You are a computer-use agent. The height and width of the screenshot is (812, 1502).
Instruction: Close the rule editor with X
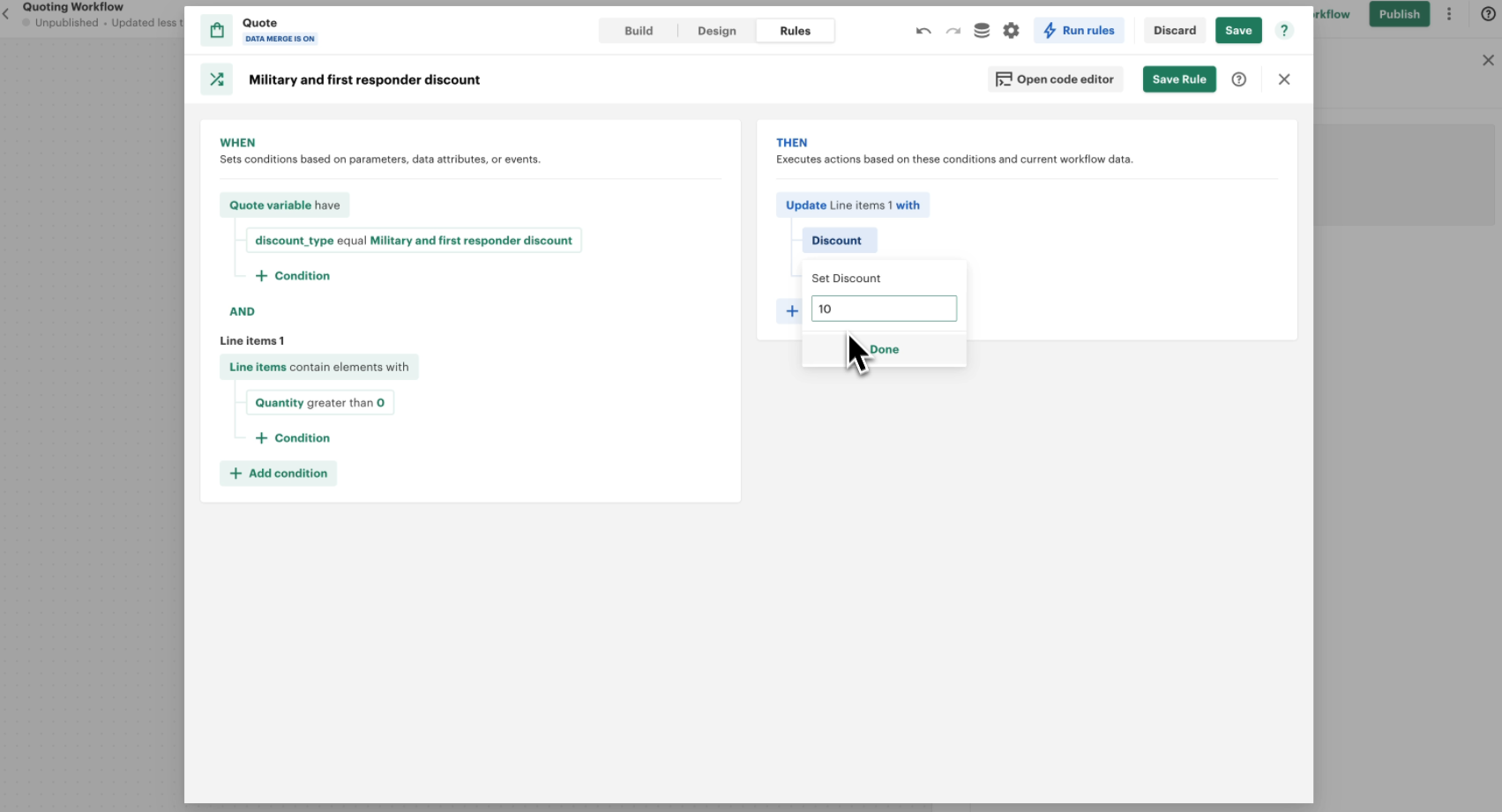pyautogui.click(x=1284, y=79)
